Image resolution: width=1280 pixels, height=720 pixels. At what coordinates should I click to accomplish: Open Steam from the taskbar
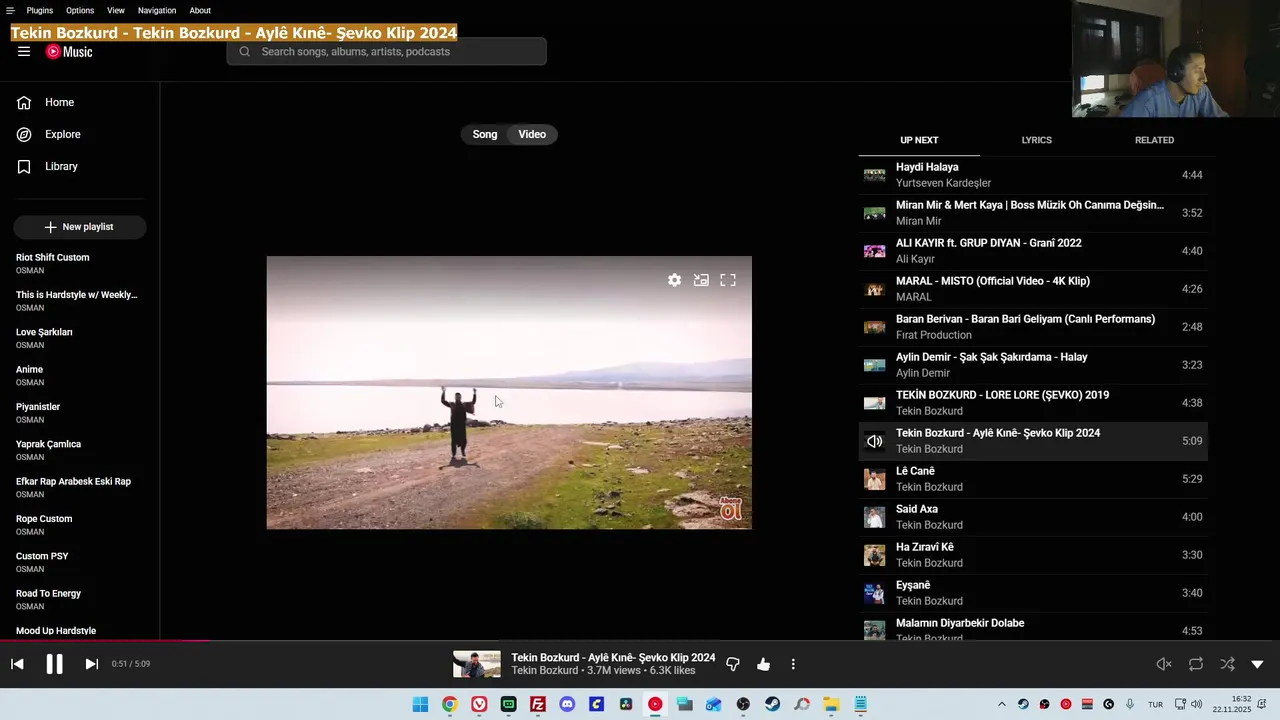pos(772,704)
